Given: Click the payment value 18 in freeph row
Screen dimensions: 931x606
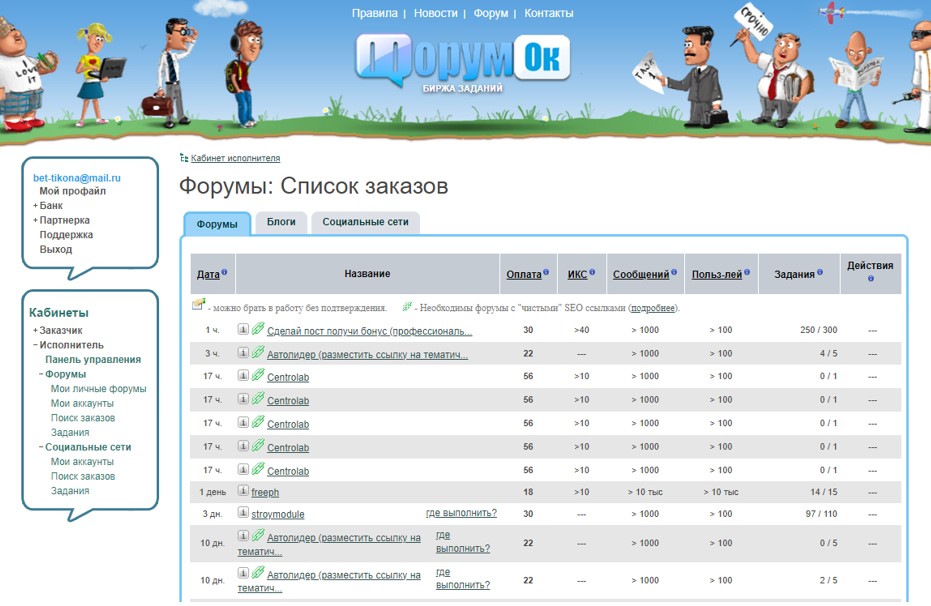Looking at the screenshot, I should [528, 492].
